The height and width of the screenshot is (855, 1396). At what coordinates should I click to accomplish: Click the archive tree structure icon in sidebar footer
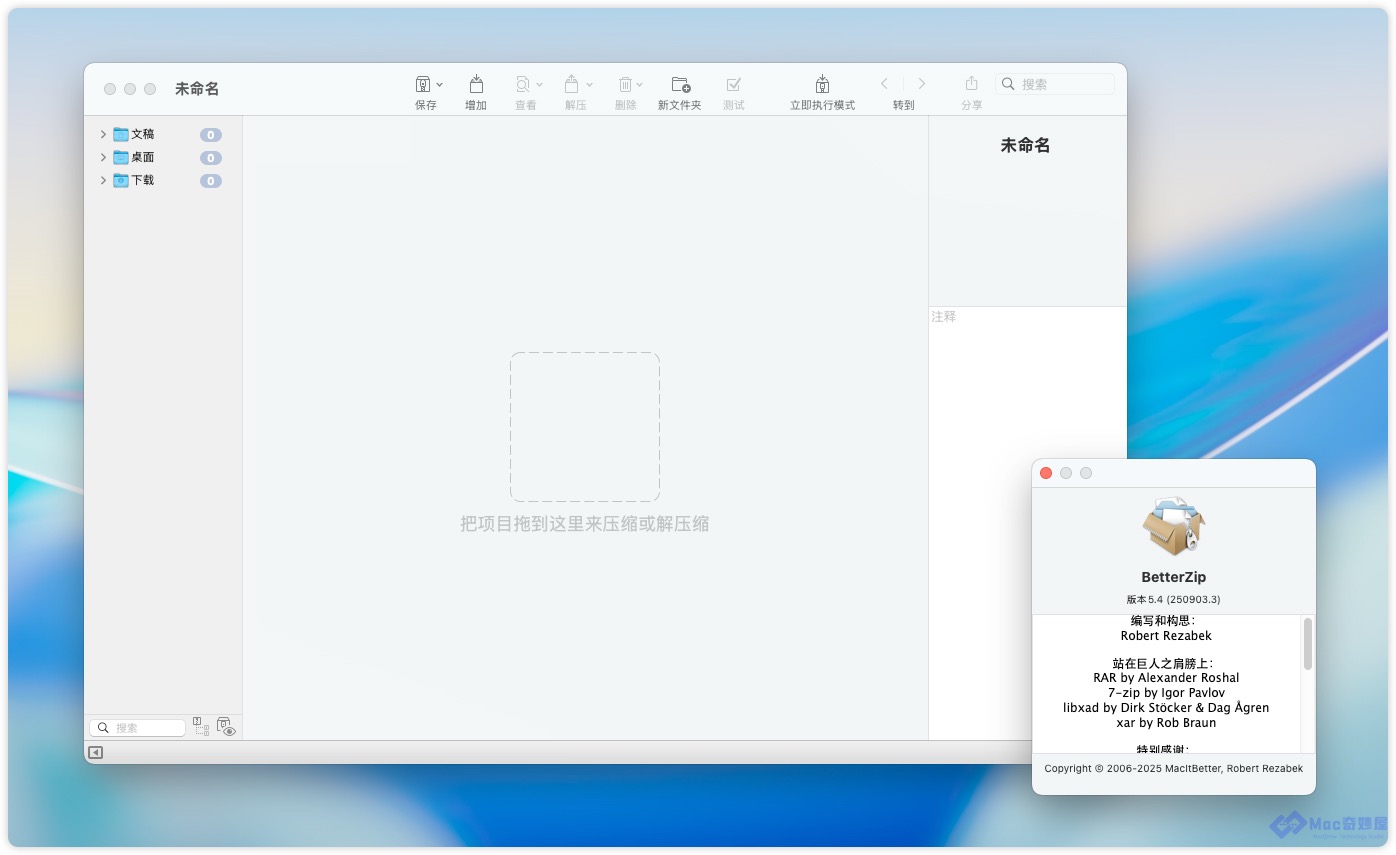(x=201, y=727)
